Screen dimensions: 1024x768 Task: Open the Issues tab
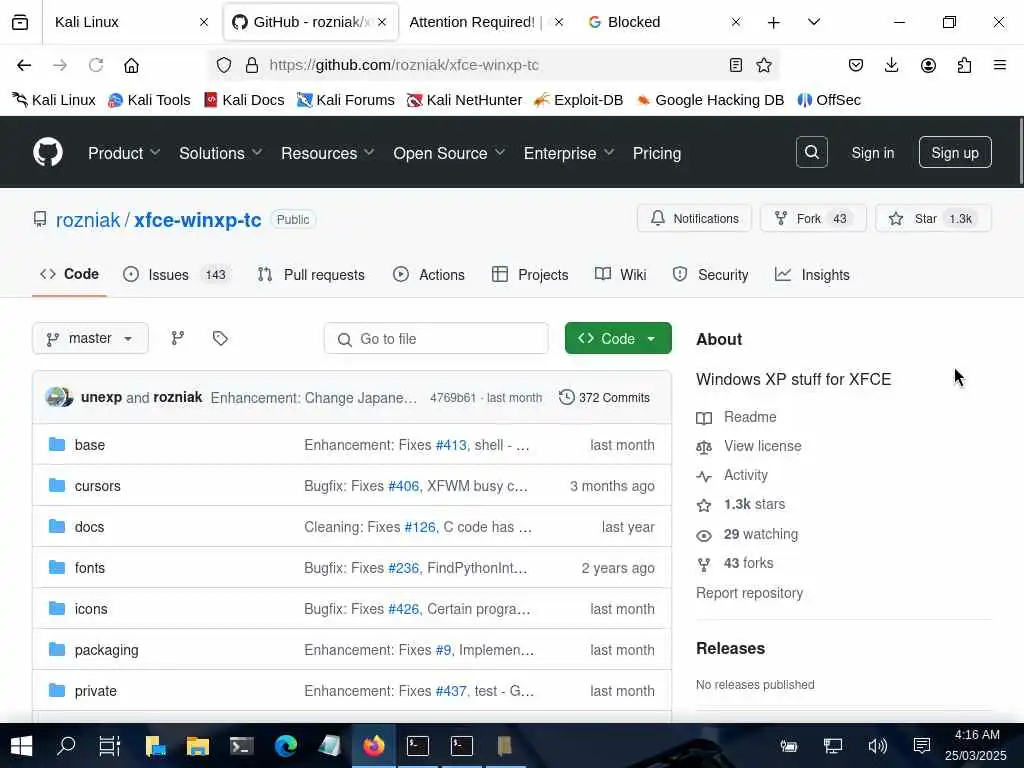[x=176, y=275]
